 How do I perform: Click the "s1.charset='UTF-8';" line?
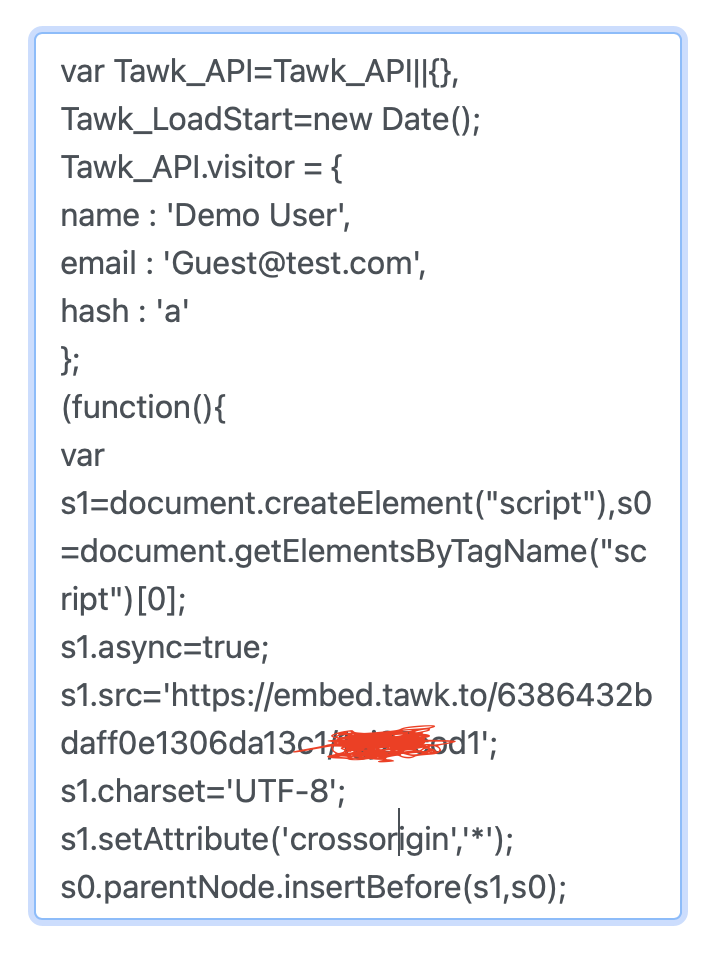click(203, 791)
